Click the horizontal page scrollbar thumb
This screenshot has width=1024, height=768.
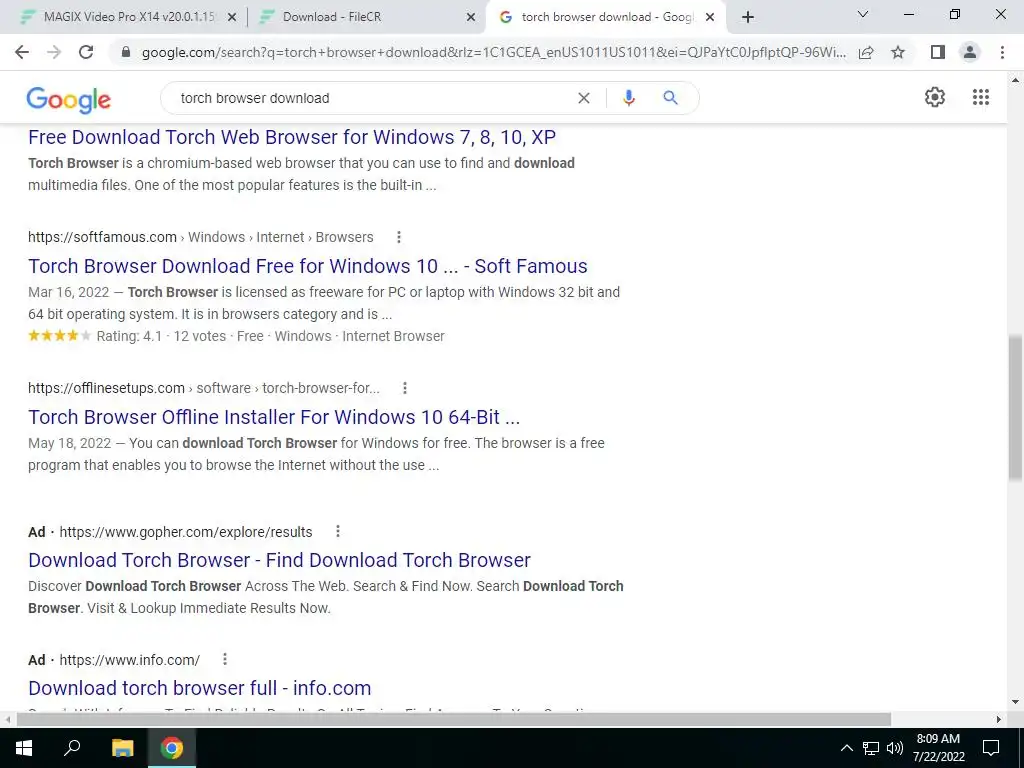tap(454, 719)
